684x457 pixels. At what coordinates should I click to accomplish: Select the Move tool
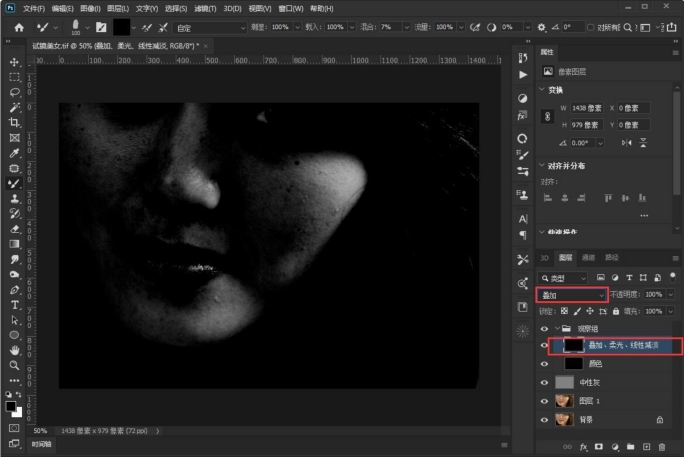(14, 62)
